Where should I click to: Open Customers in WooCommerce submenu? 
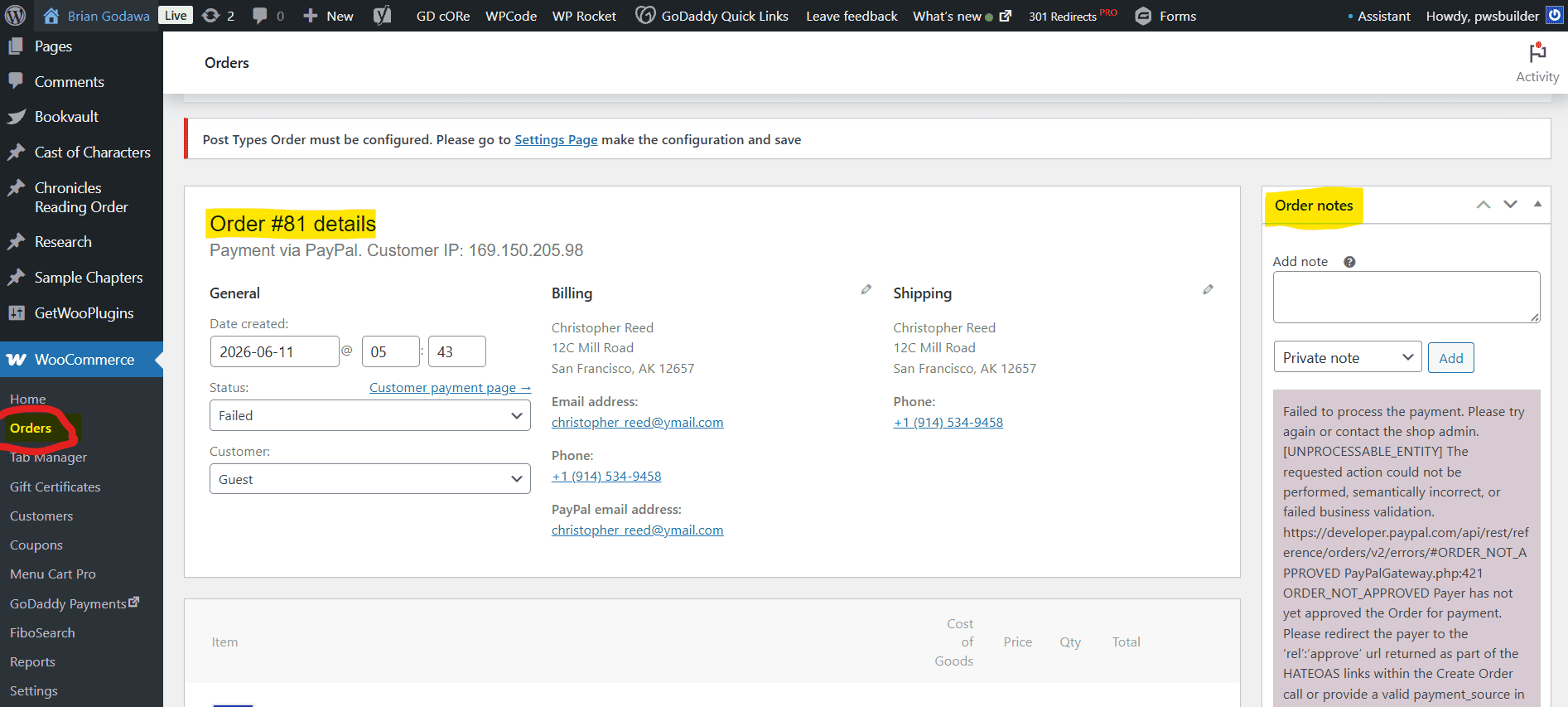click(x=41, y=516)
